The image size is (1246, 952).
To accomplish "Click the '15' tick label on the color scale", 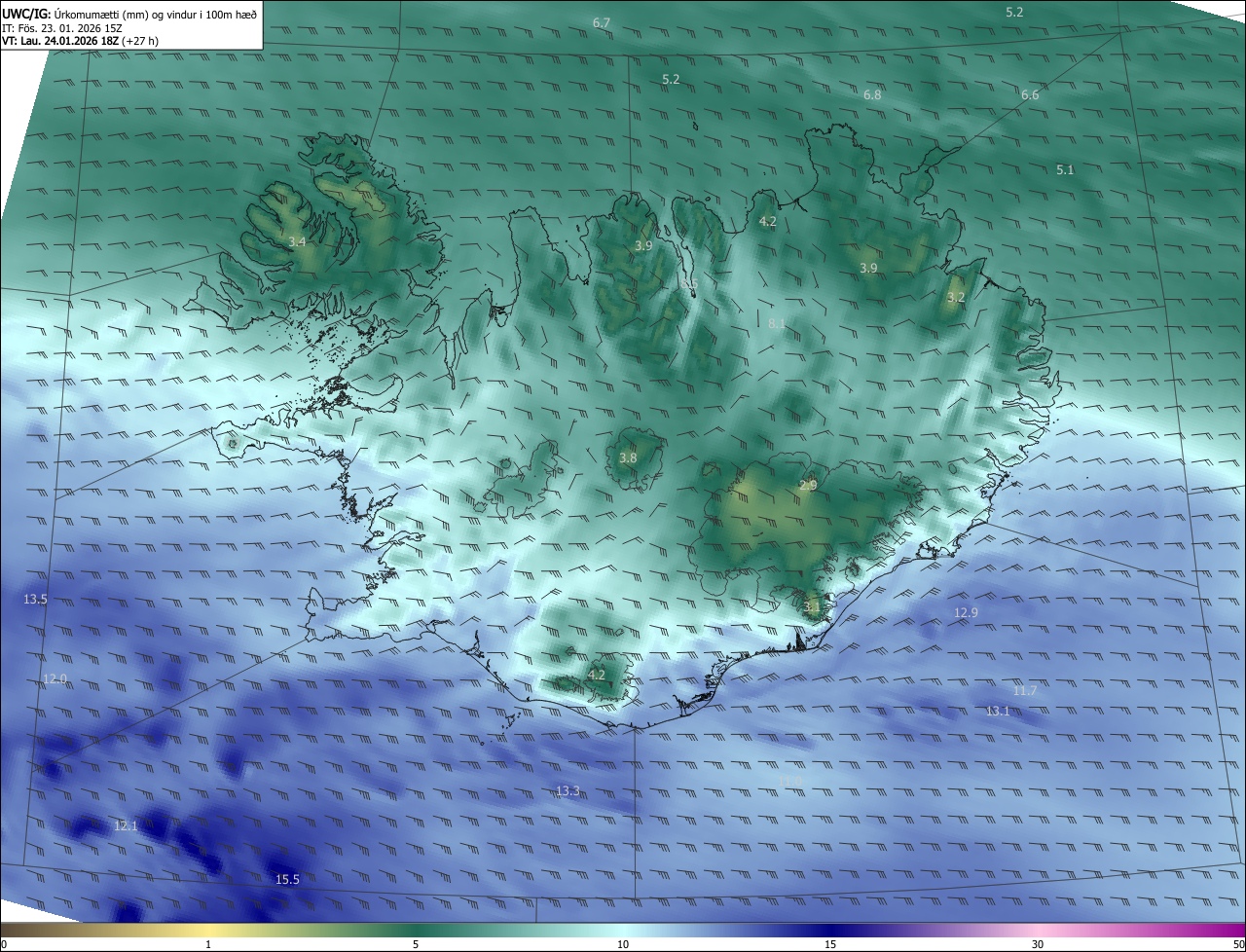I will tap(830, 944).
